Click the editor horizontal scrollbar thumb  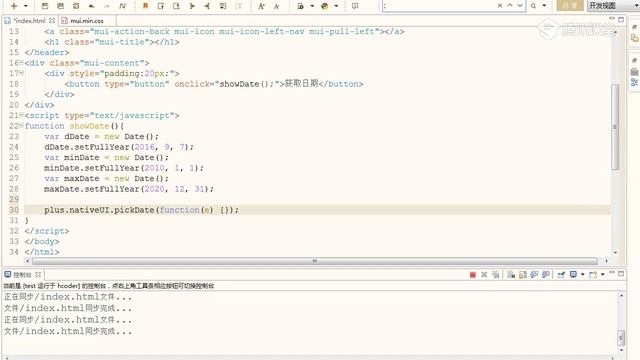click(315, 261)
